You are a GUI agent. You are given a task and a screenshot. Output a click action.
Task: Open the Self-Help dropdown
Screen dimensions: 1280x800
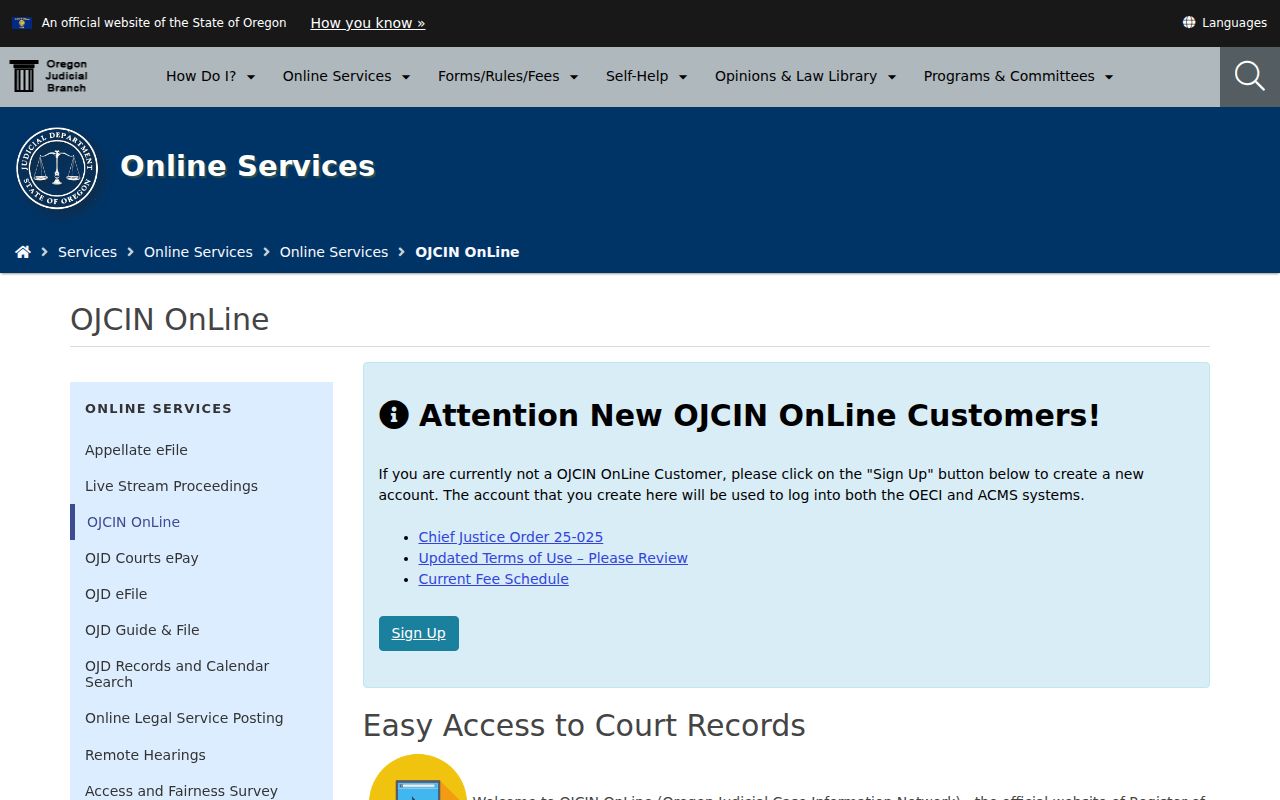(647, 76)
